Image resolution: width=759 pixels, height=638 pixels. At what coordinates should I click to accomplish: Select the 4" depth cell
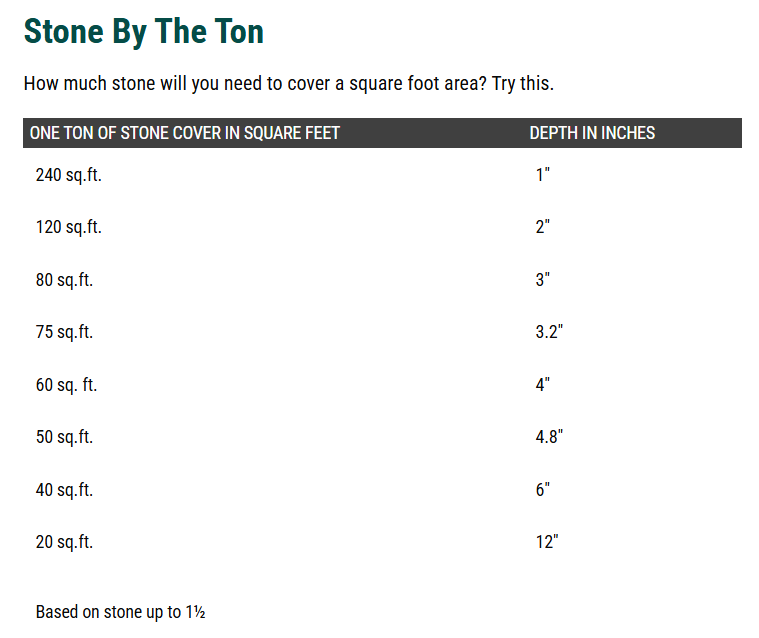point(543,385)
